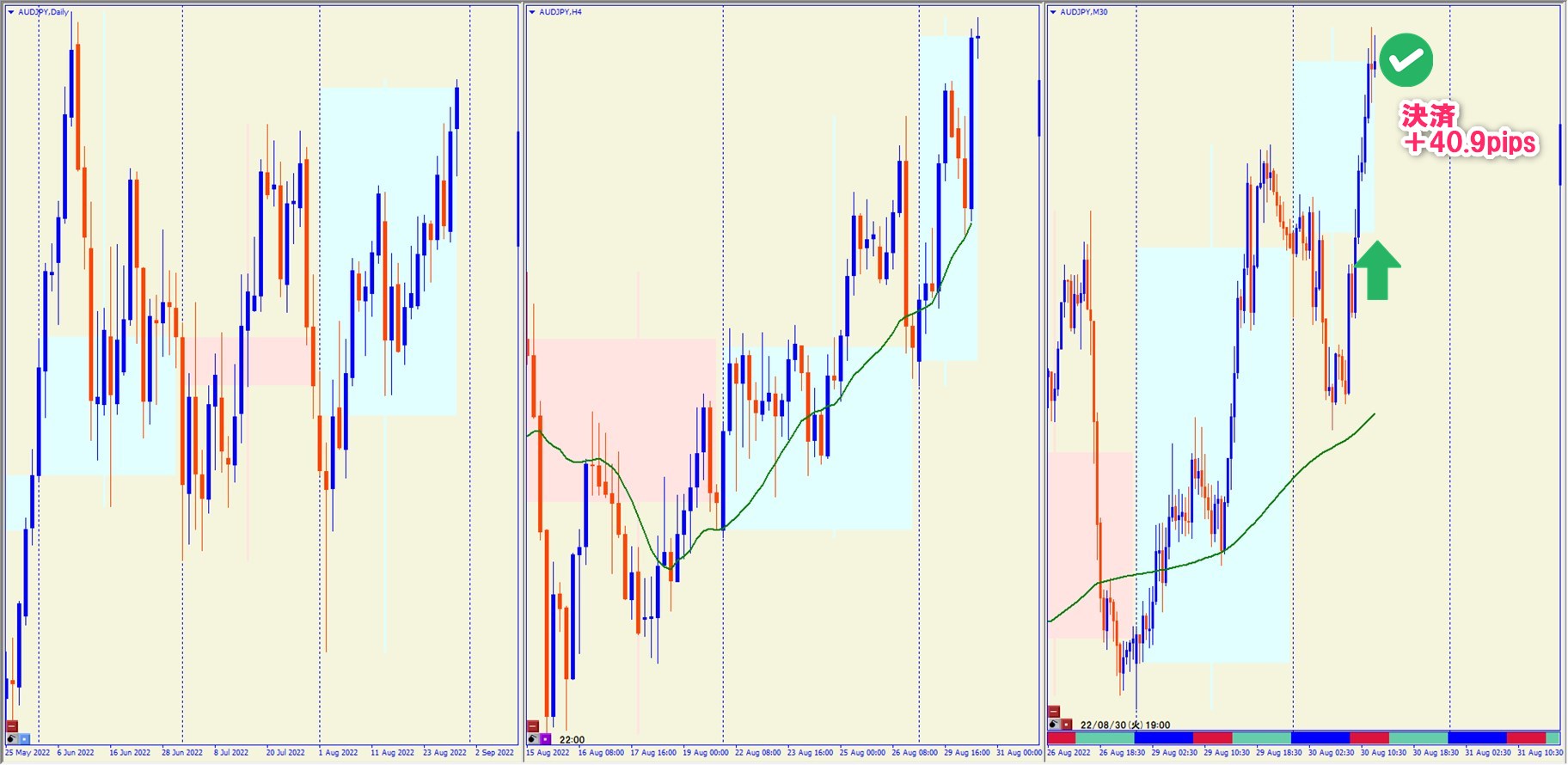Select the AUDJPY,H4 chart title
This screenshot has height=765, width=1568.
pyautogui.click(x=560, y=12)
